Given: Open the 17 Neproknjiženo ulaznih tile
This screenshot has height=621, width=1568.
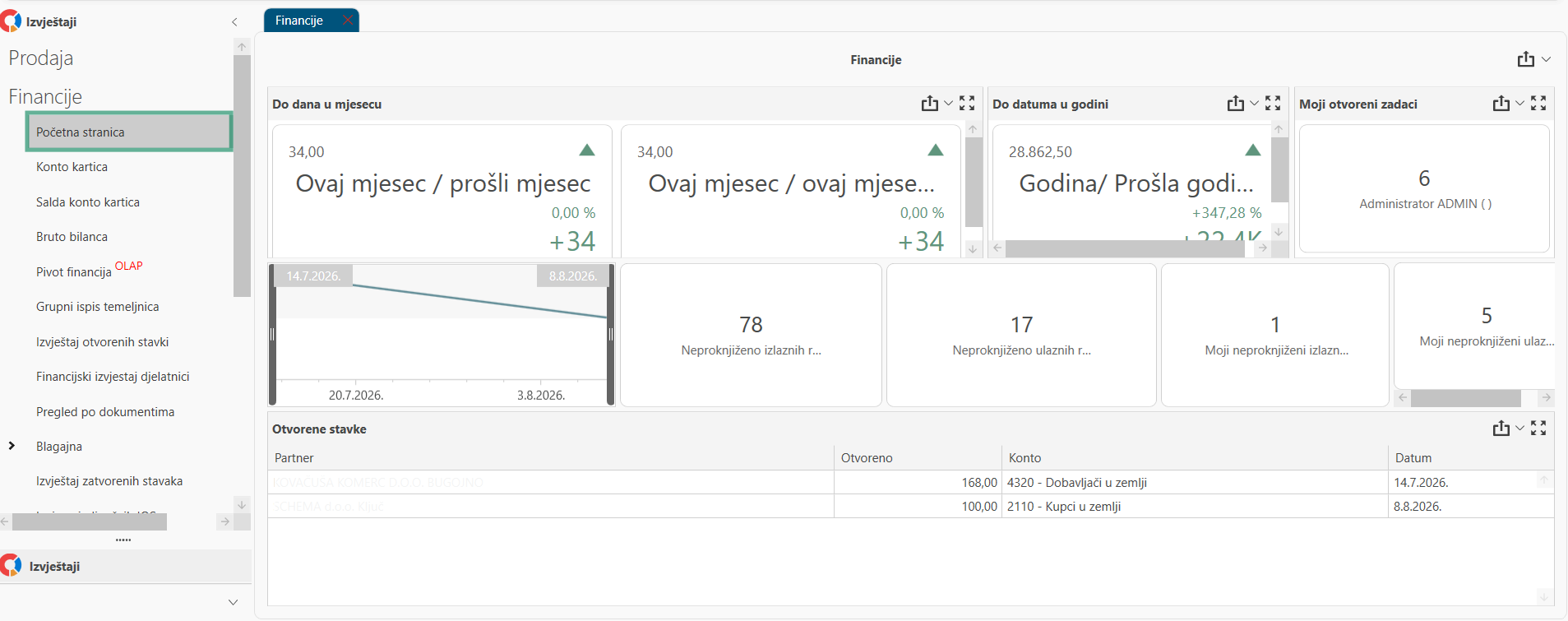Looking at the screenshot, I should point(1021,335).
